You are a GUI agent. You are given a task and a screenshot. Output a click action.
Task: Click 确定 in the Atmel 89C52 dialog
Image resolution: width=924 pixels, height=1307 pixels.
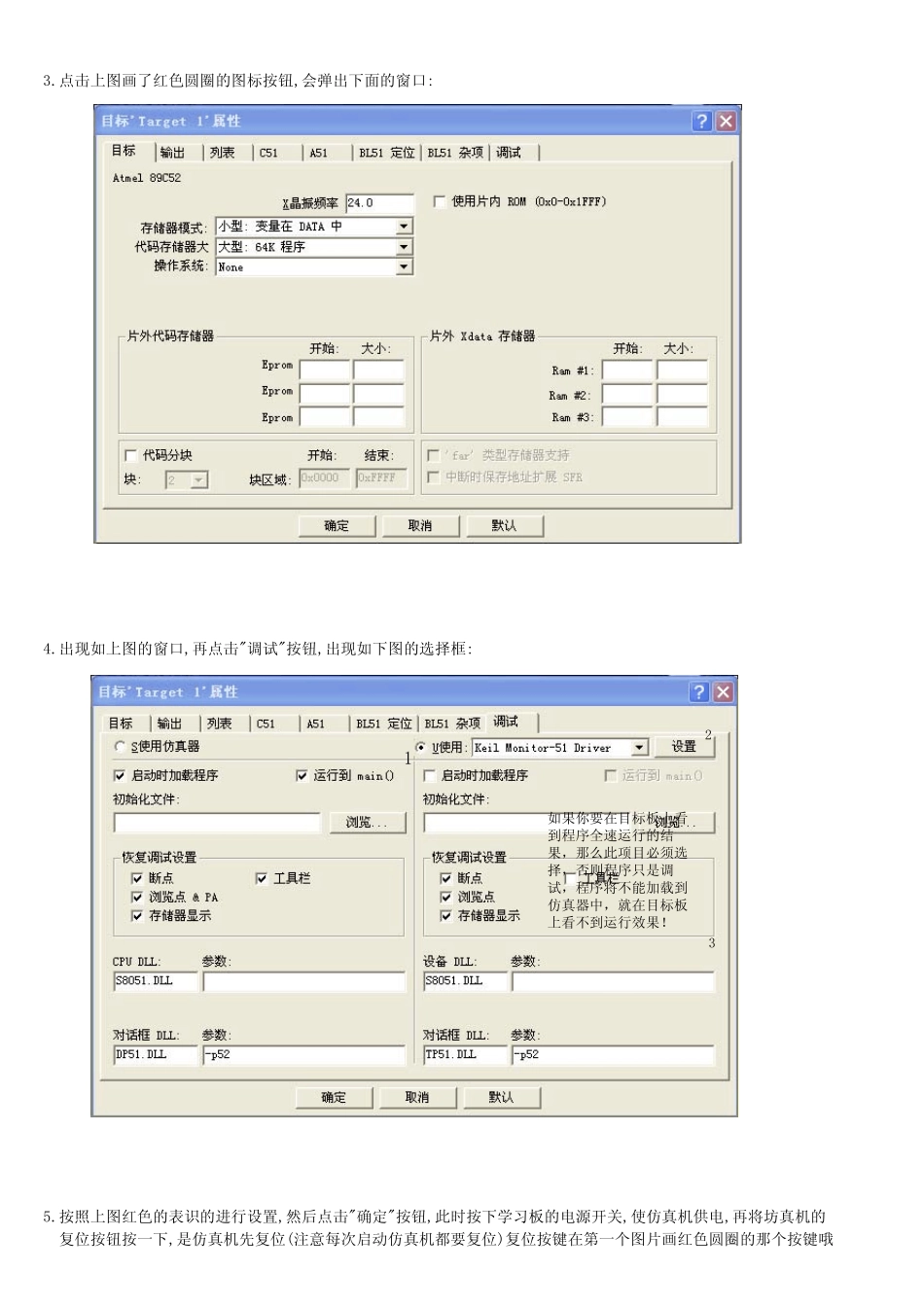coord(337,526)
